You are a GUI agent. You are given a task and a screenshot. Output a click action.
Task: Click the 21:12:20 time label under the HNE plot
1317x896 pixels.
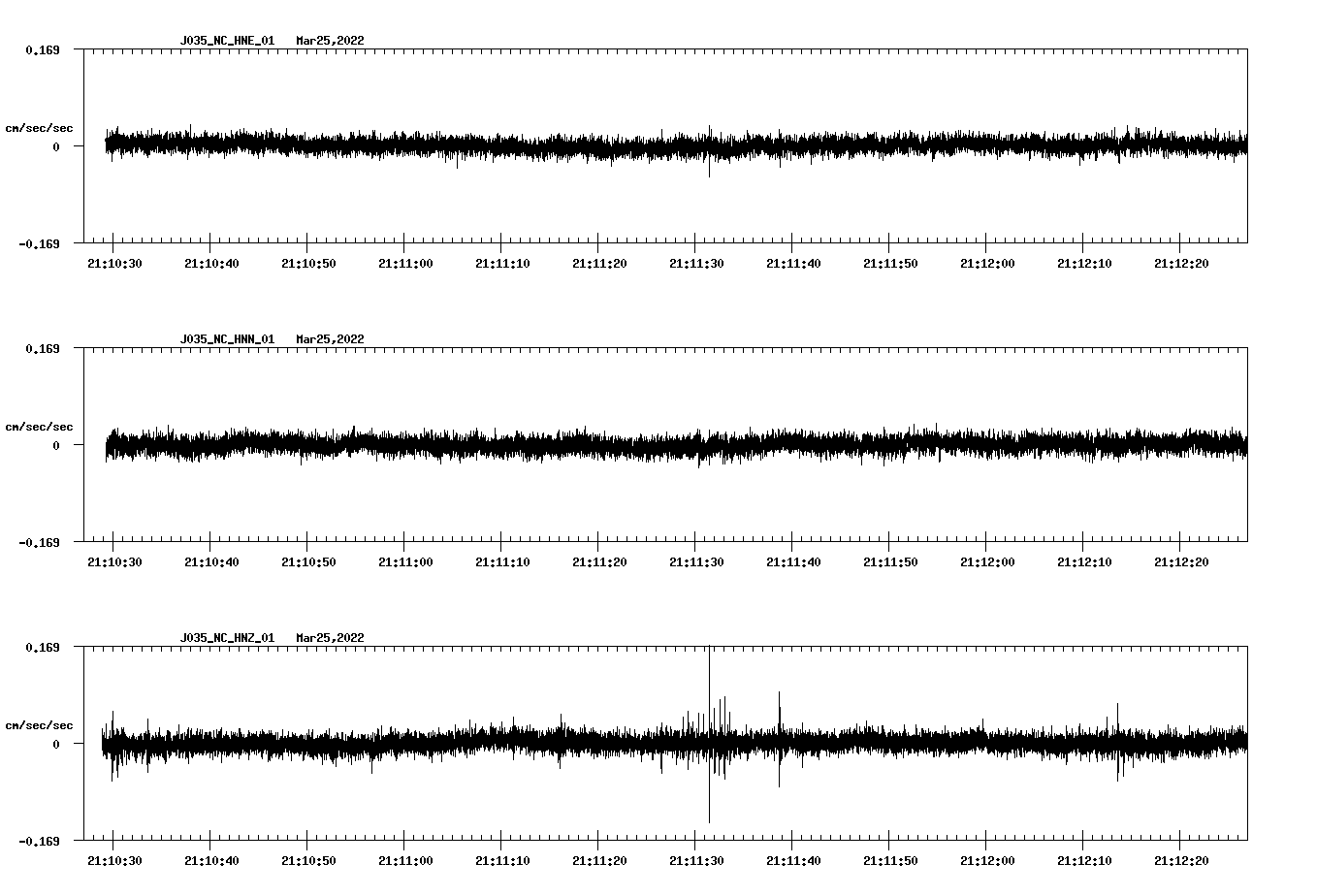coord(1181,264)
